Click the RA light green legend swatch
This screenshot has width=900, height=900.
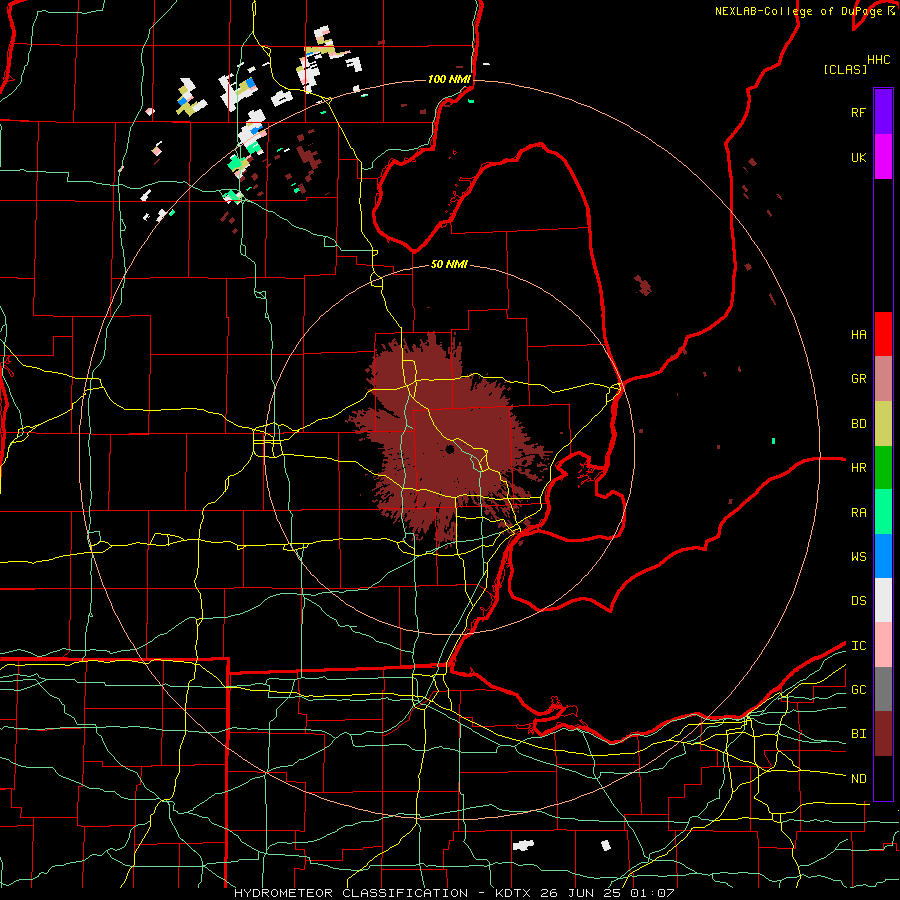tap(883, 512)
